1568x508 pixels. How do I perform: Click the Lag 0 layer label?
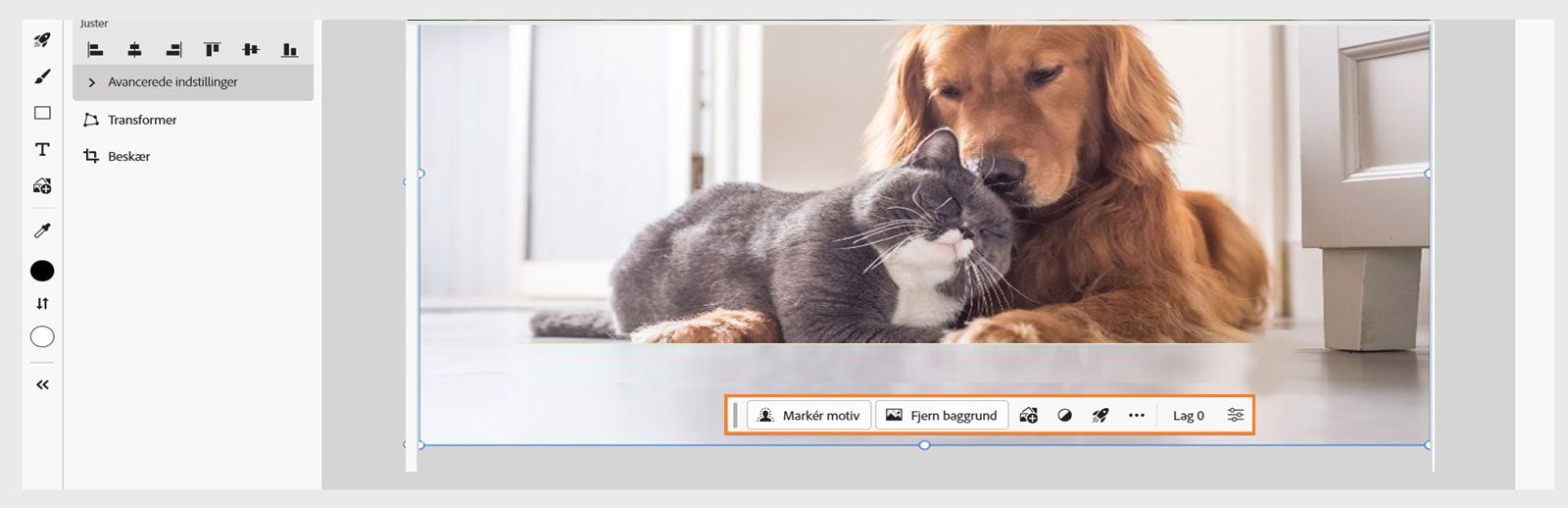[1188, 416]
